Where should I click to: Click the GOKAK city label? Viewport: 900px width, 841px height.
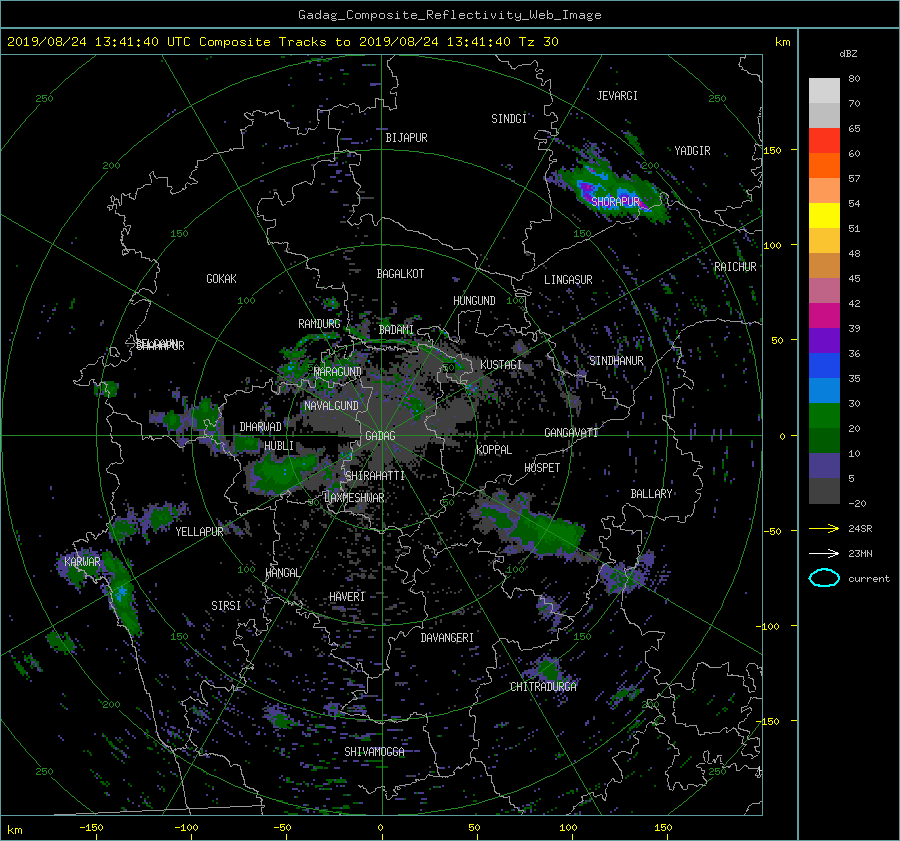[x=222, y=279]
